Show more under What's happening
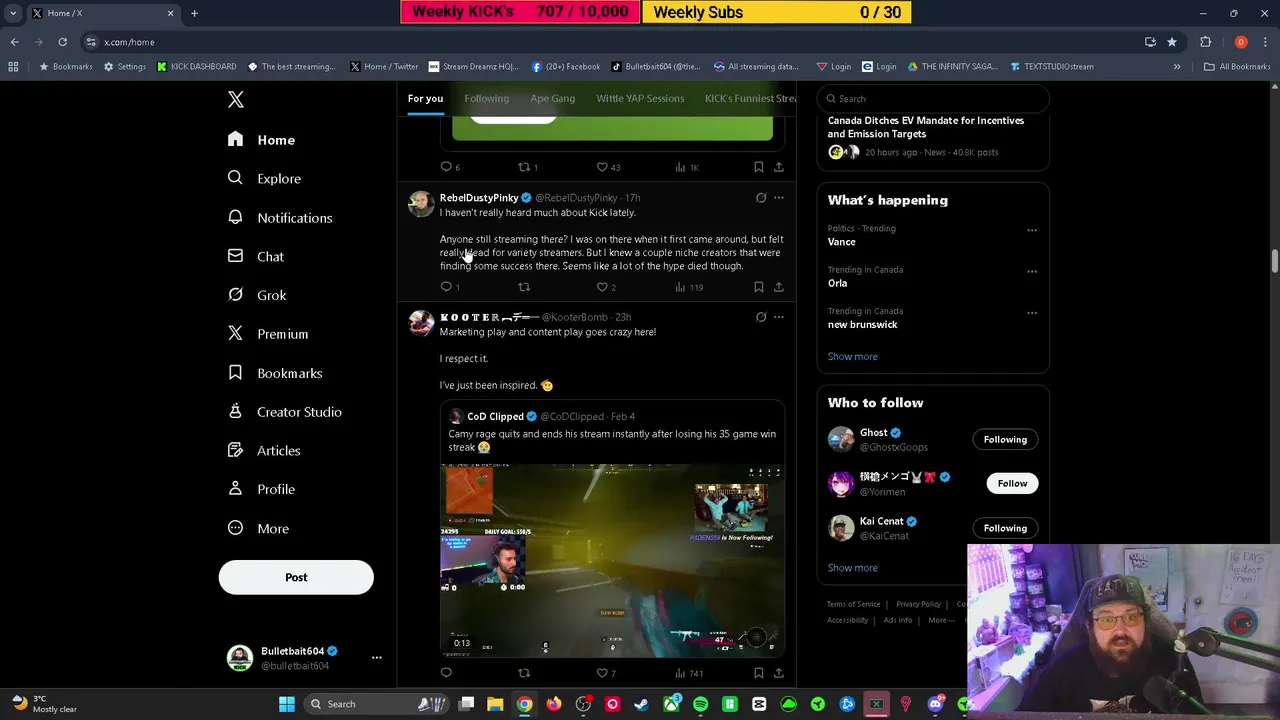 point(852,356)
